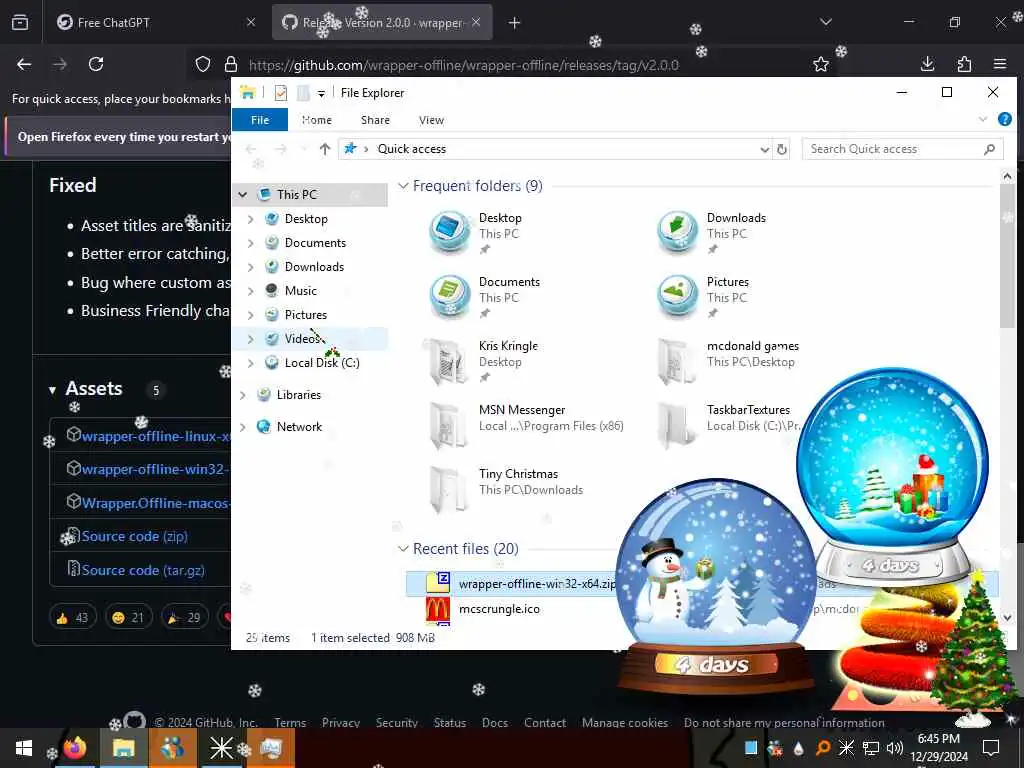Select Pictures folder icon in Frequent folders
The height and width of the screenshot is (768, 1024).
[x=677, y=296]
